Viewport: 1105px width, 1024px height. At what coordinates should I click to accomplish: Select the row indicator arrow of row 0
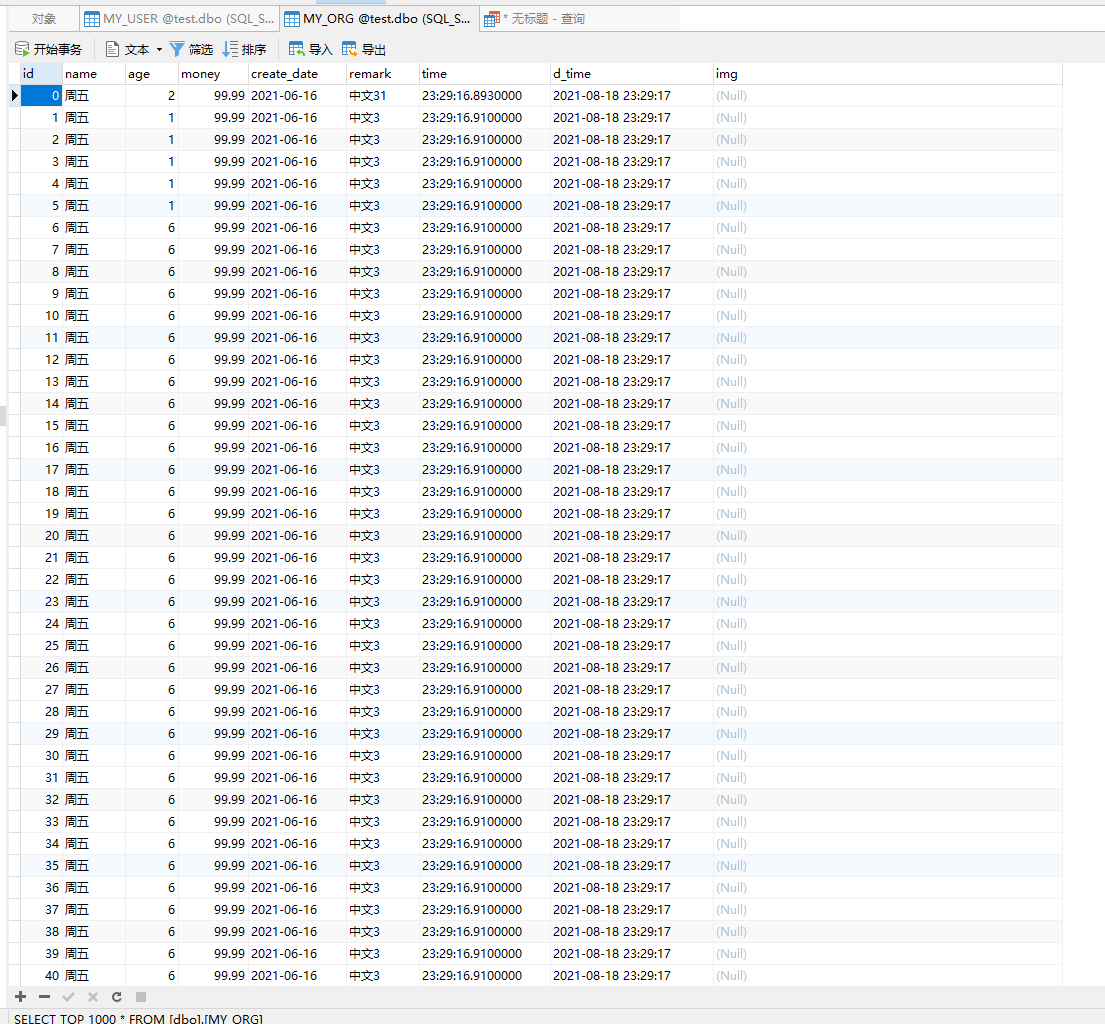pyautogui.click(x=14, y=96)
